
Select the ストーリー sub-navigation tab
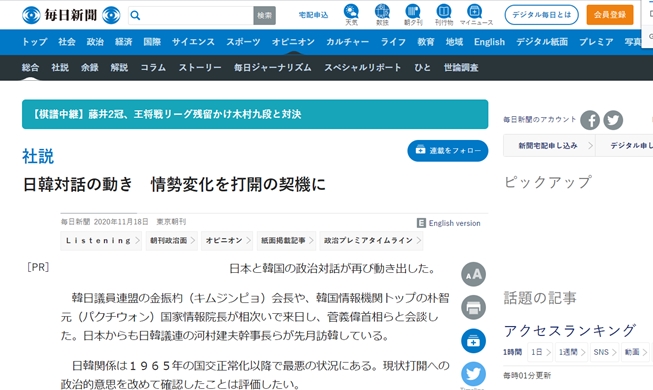pos(200,68)
